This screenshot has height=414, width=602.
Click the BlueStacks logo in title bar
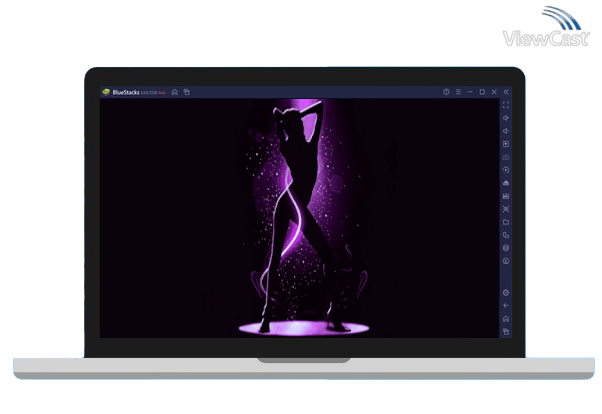(106, 92)
